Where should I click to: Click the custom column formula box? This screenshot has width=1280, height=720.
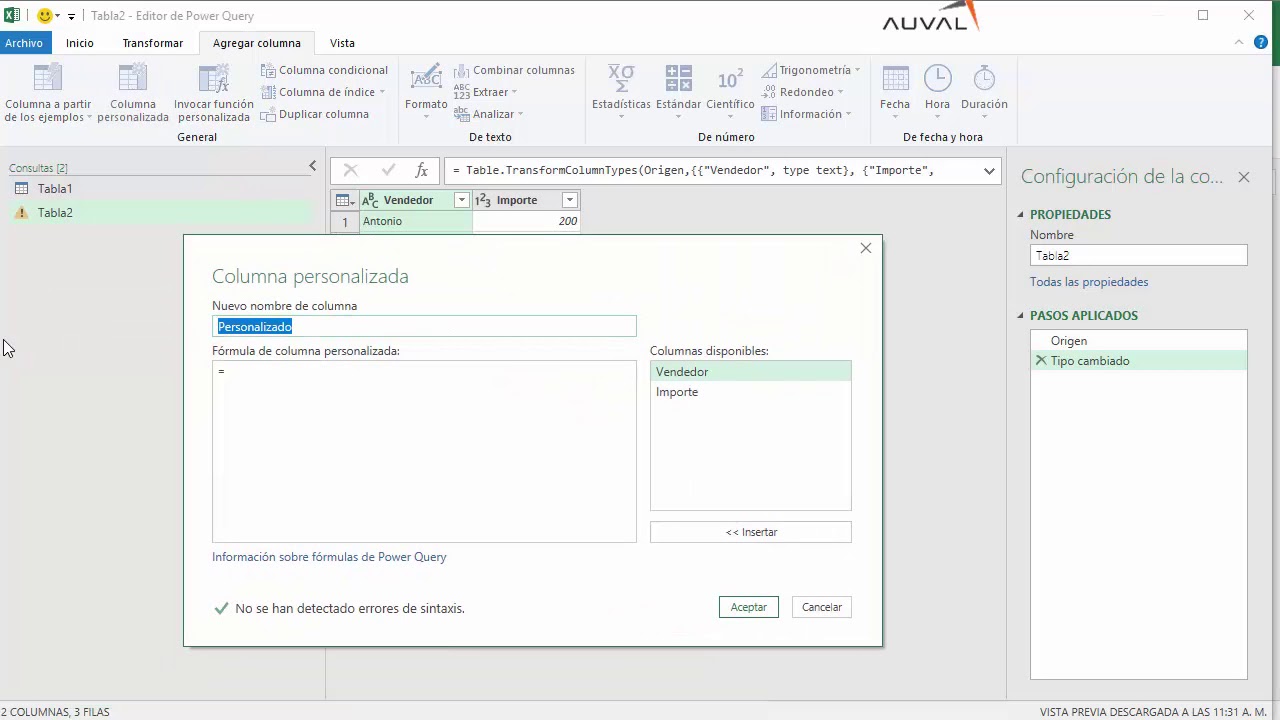pyautogui.click(x=424, y=451)
